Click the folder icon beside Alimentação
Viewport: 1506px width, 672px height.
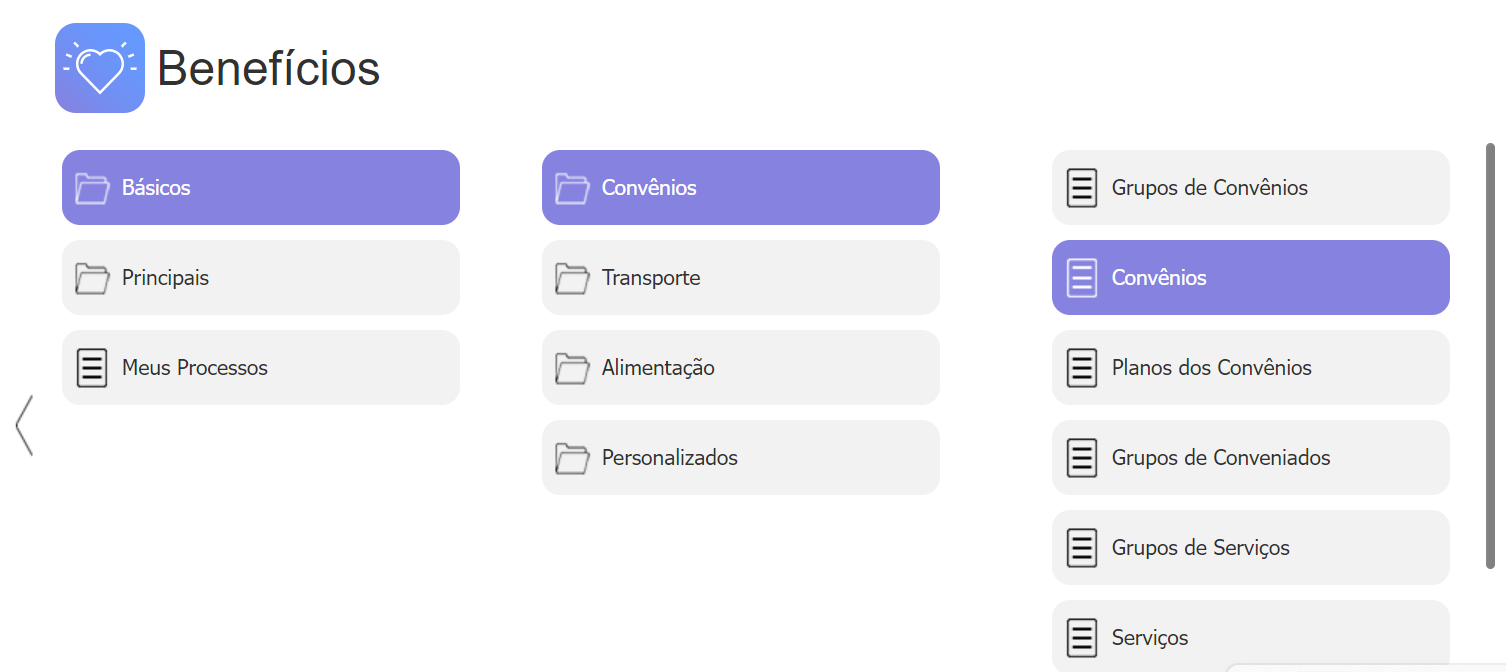(x=572, y=368)
